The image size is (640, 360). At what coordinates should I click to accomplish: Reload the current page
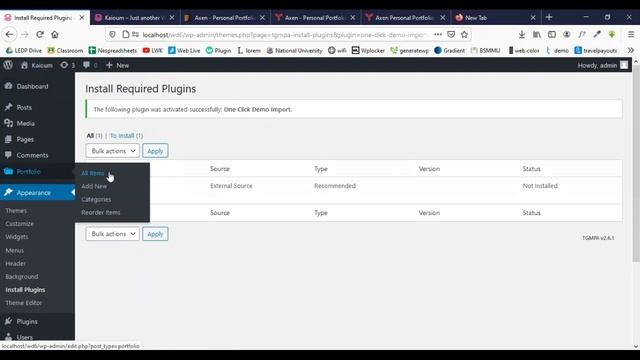click(40, 35)
